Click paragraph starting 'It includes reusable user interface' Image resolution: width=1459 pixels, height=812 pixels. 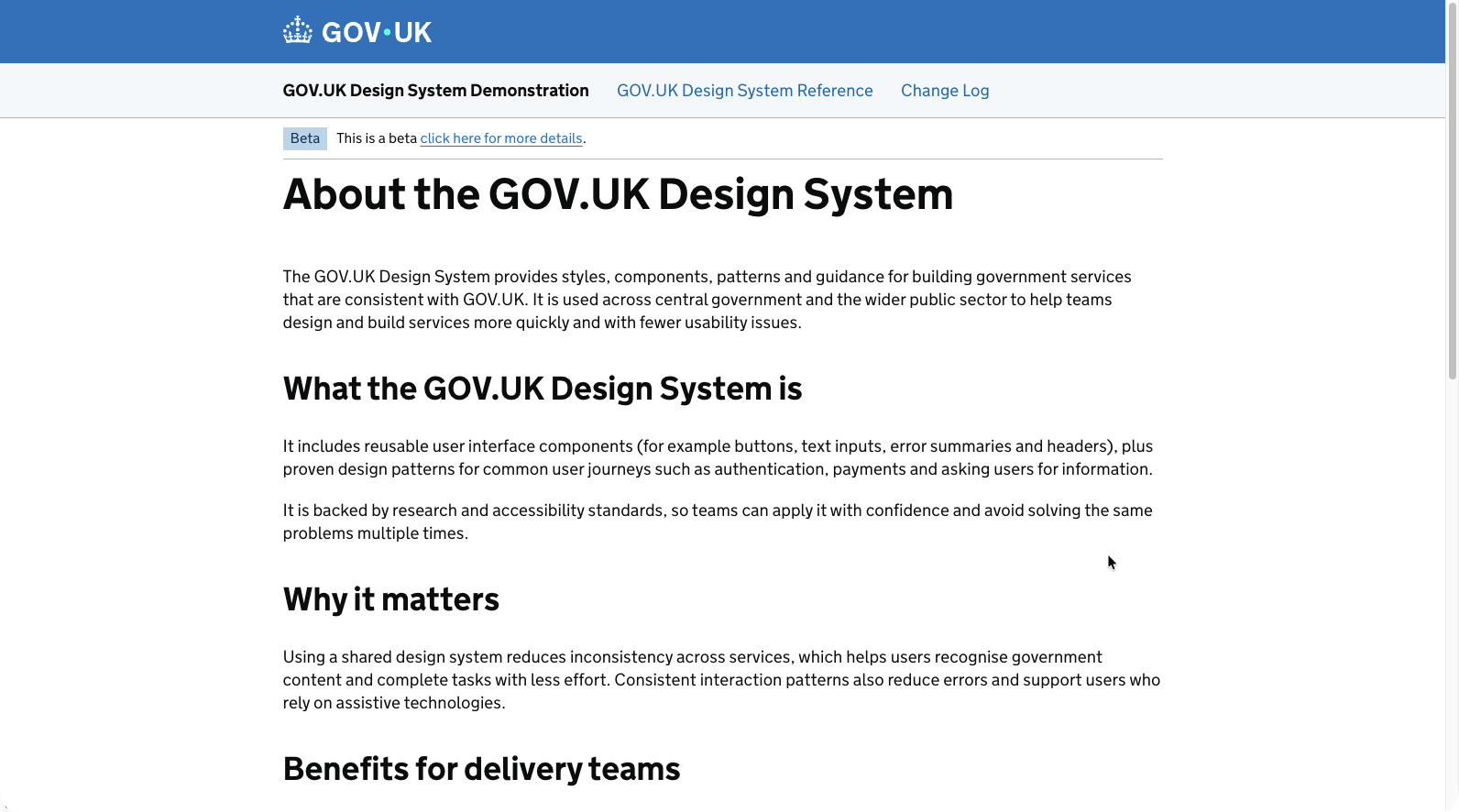(x=717, y=457)
